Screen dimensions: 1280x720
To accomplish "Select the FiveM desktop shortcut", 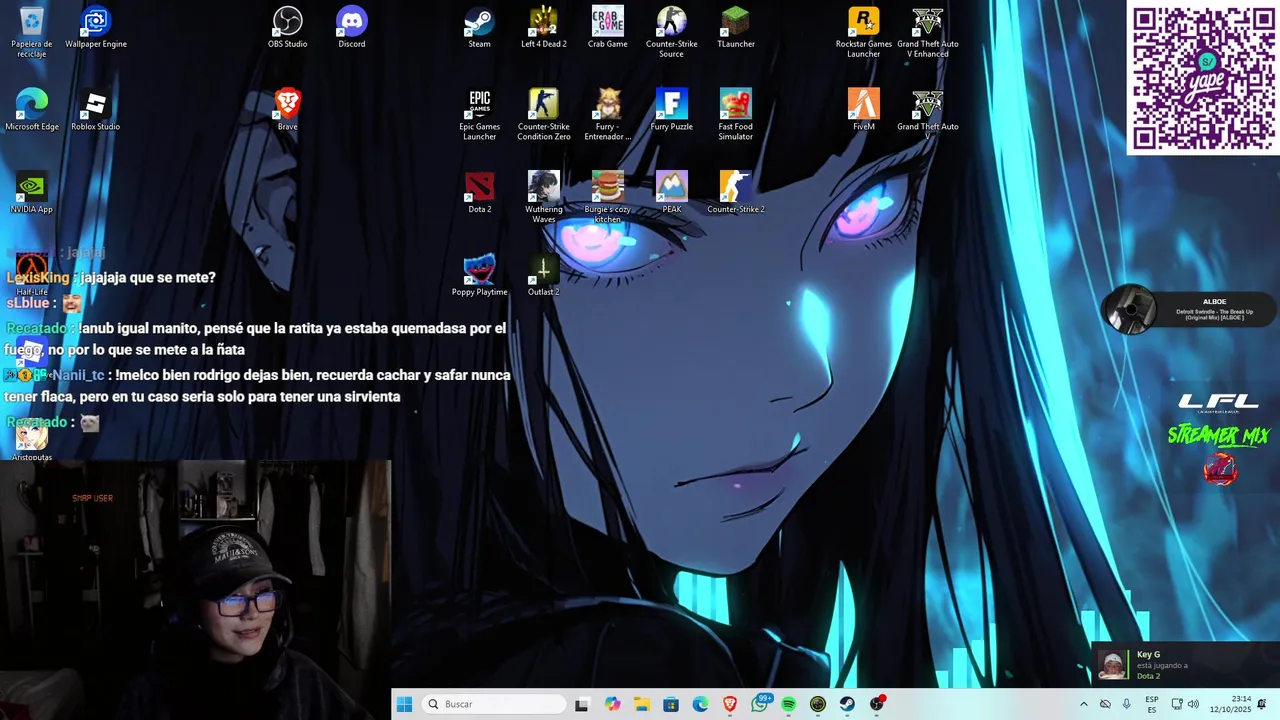I will coord(863,110).
